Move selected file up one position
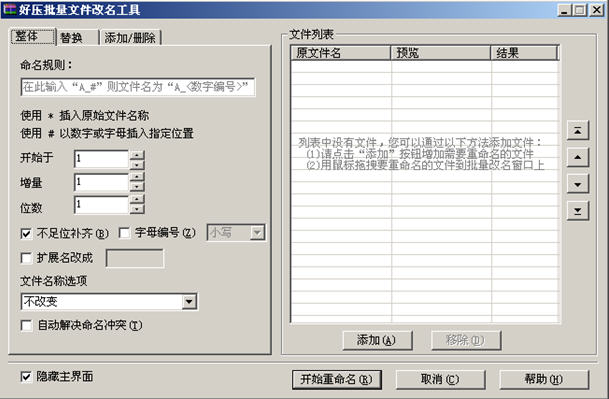Image resolution: width=609 pixels, height=399 pixels. click(x=578, y=157)
